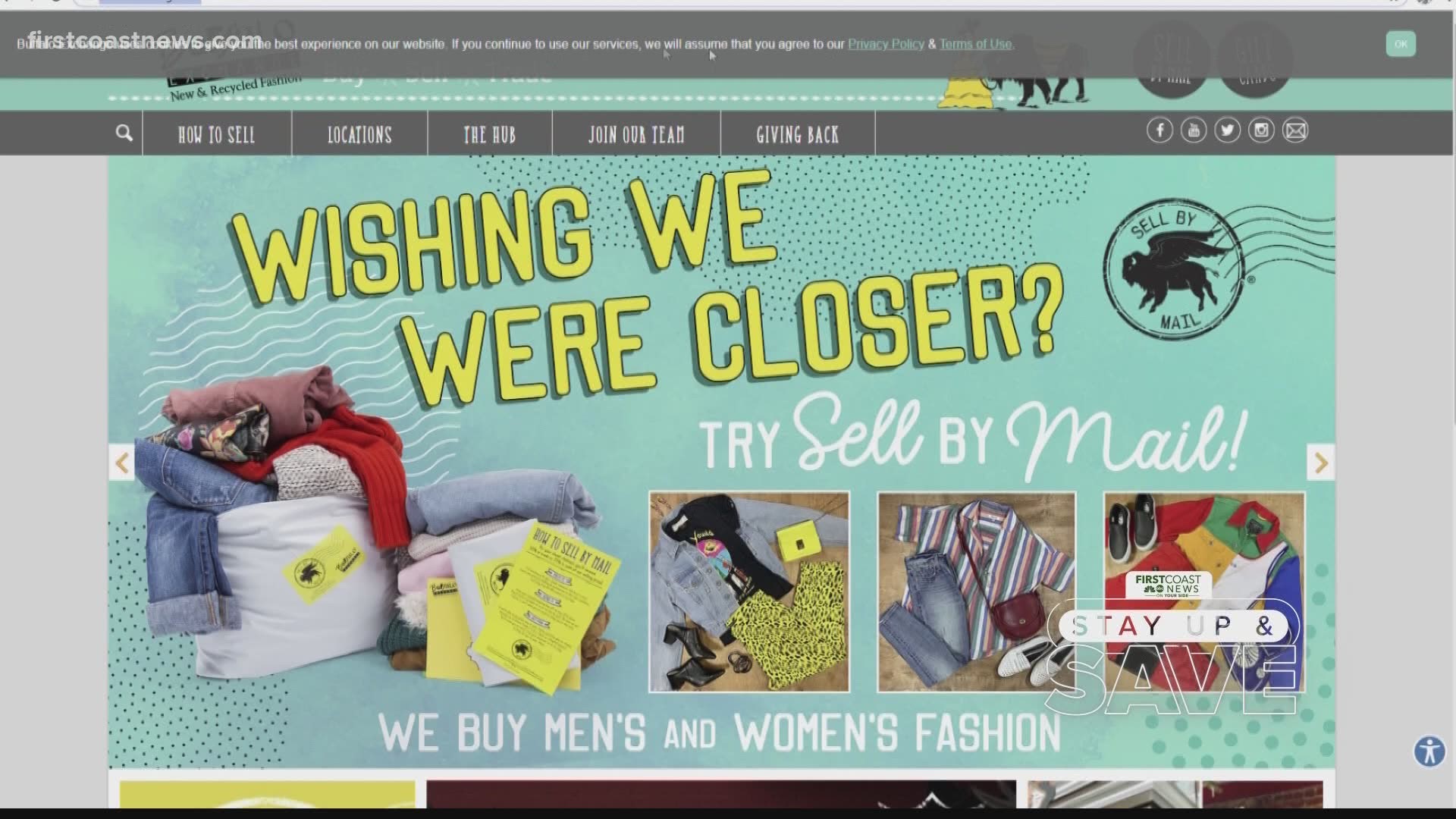
Task: Open the Locations menu item
Action: (359, 134)
